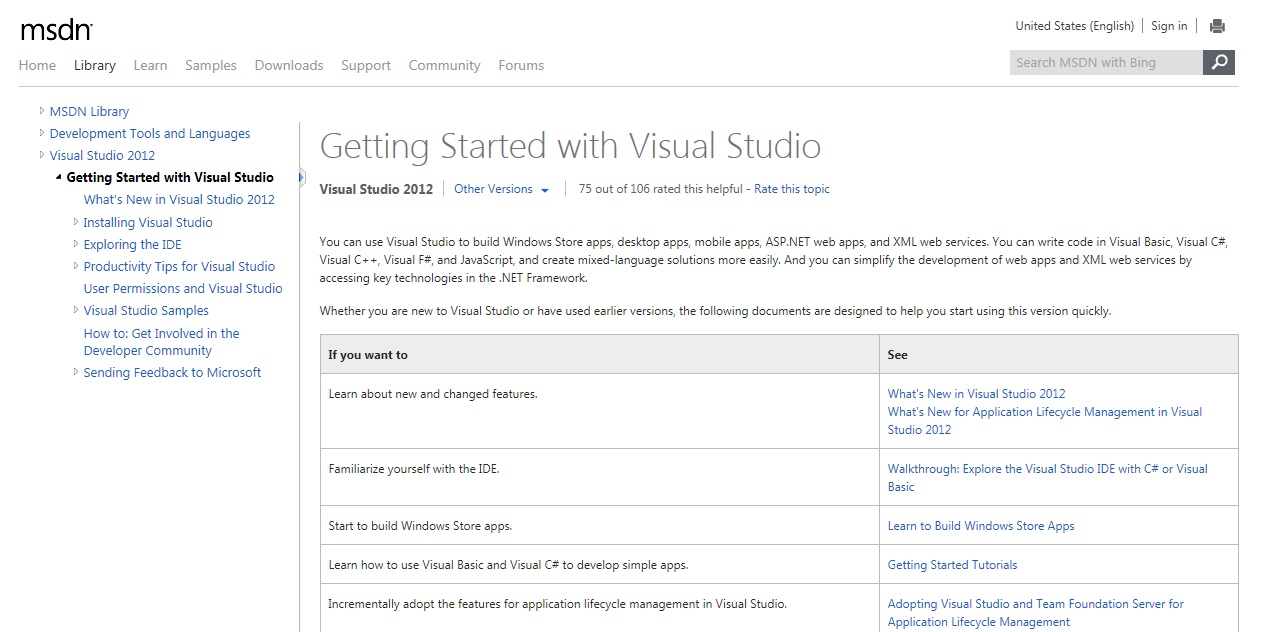Open Learn to Build Windows Store Apps link

[980, 526]
